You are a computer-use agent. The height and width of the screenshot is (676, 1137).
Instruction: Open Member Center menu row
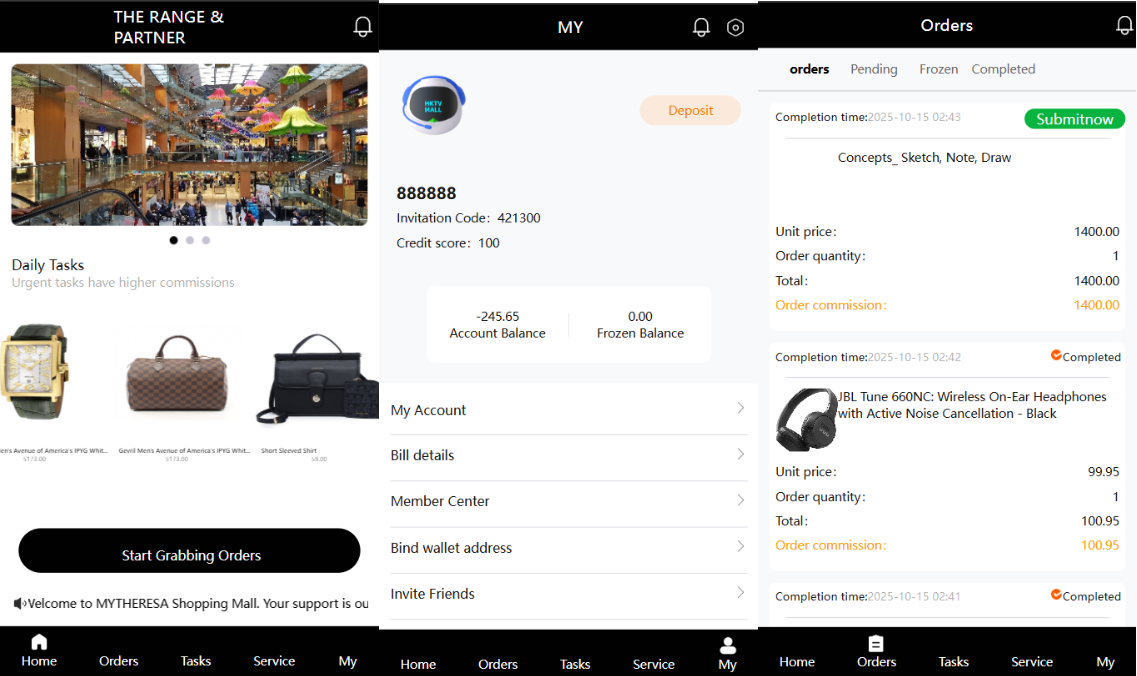568,501
